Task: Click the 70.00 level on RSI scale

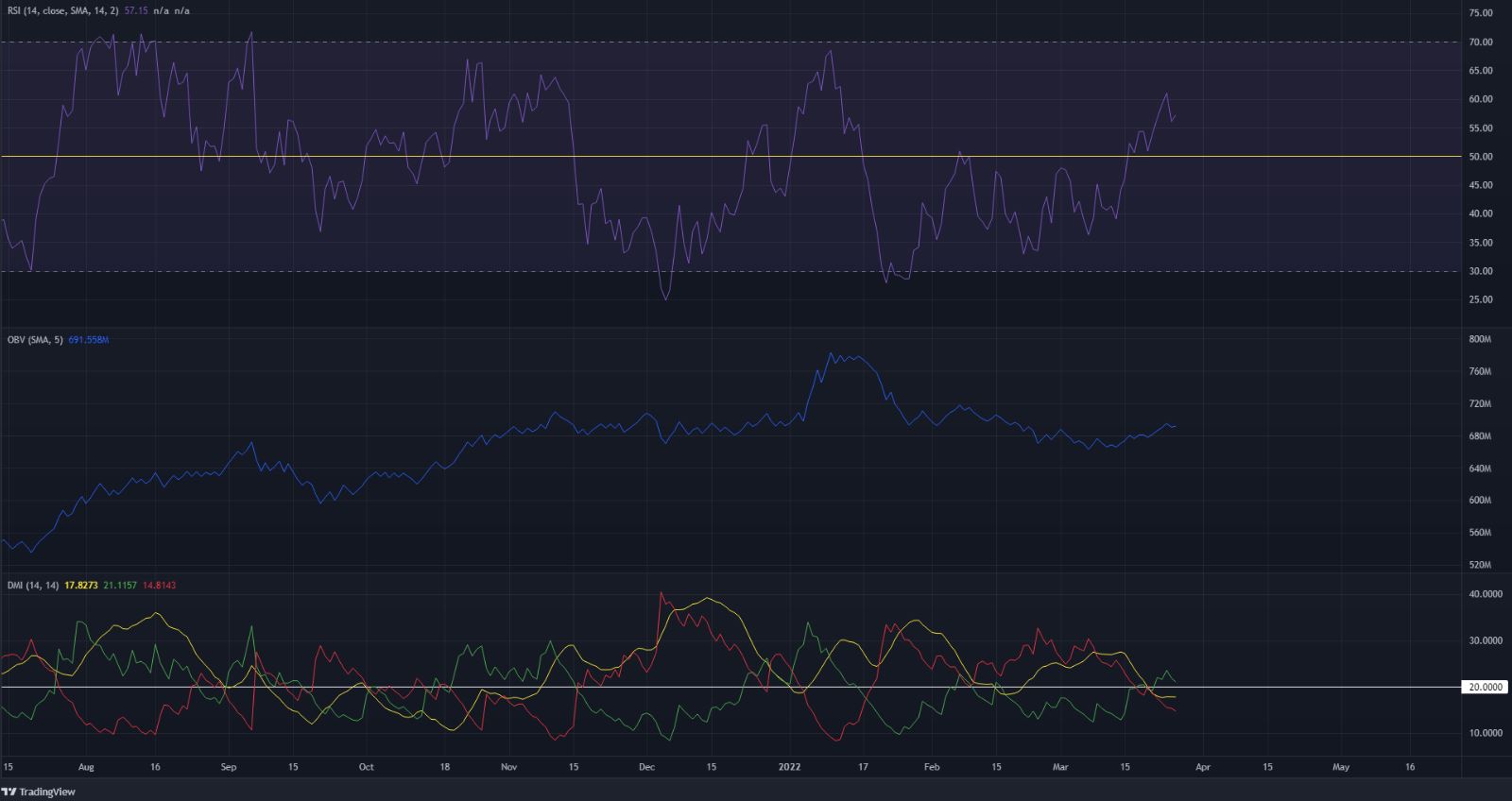Action: [x=1481, y=43]
